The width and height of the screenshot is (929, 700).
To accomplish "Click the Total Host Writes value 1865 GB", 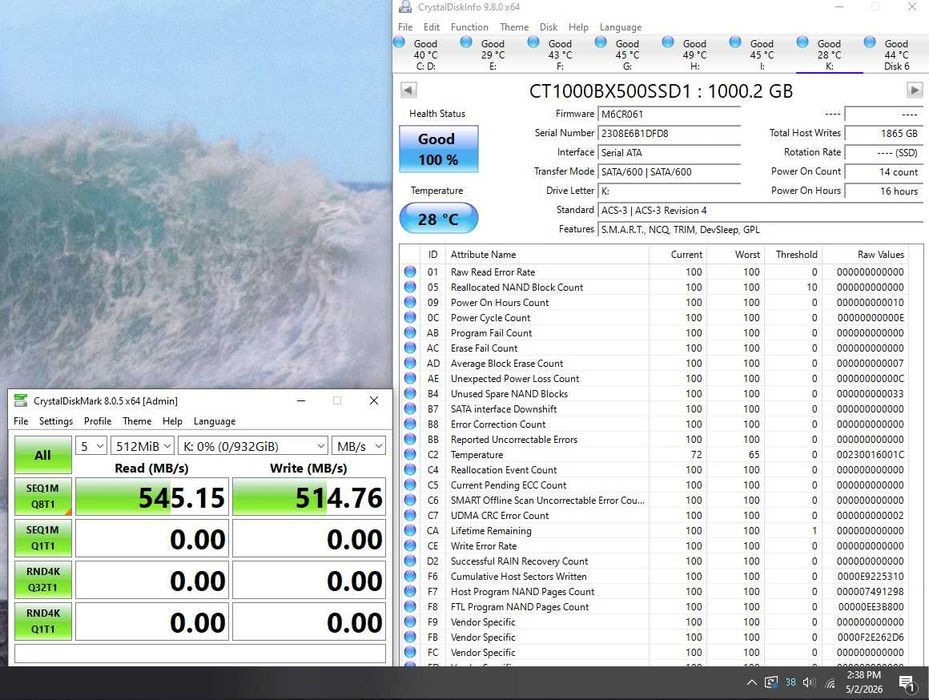I will pyautogui.click(x=883, y=133).
